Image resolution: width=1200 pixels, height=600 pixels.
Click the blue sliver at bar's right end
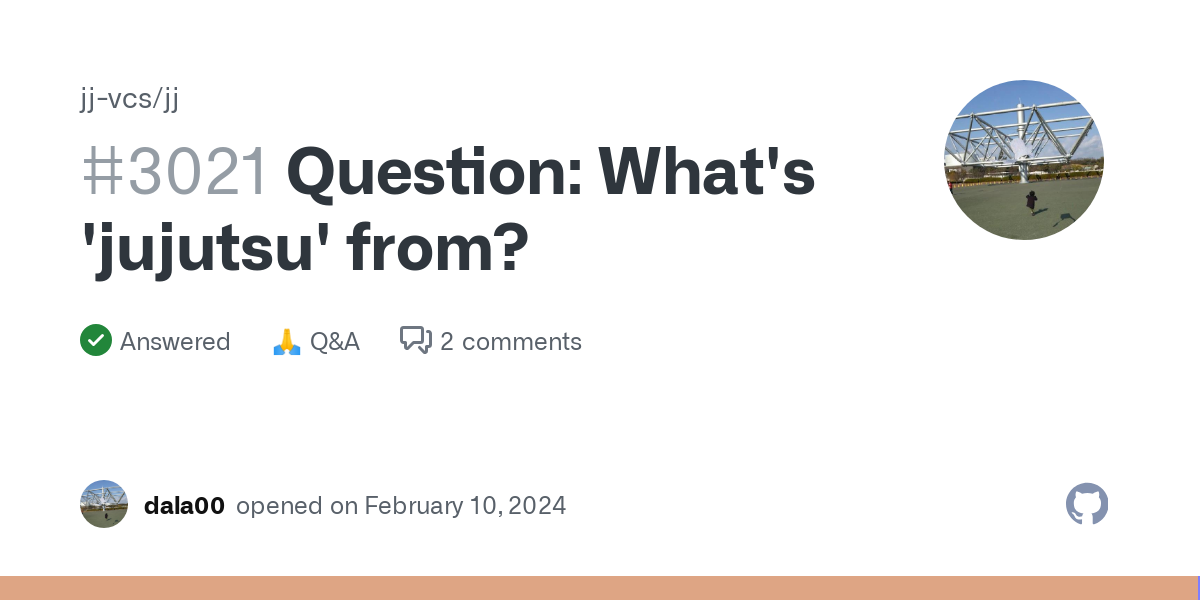pos(1198,588)
